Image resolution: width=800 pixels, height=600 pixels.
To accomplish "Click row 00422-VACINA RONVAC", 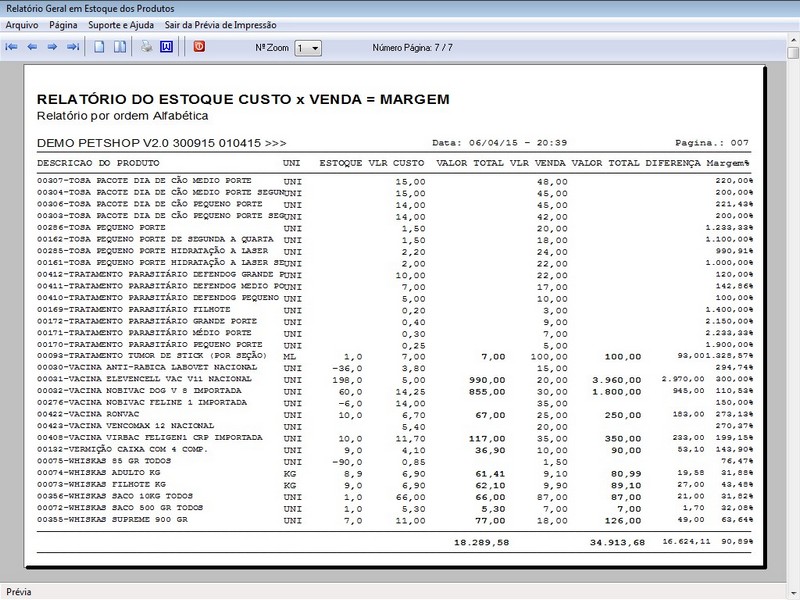I will 395,415.
